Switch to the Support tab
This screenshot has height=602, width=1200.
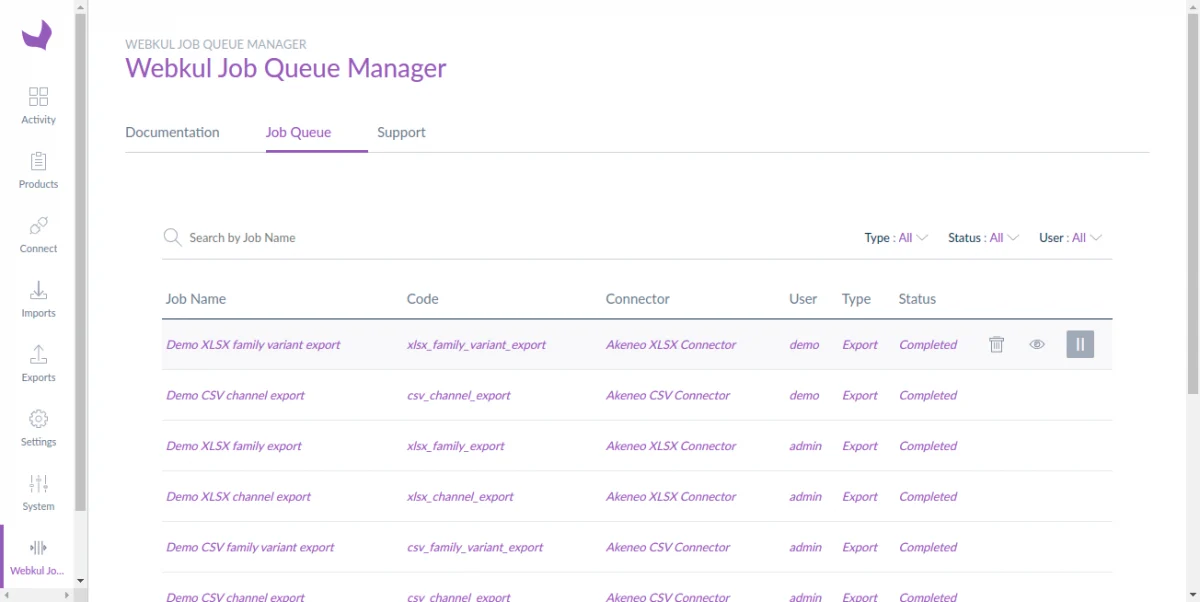[401, 132]
